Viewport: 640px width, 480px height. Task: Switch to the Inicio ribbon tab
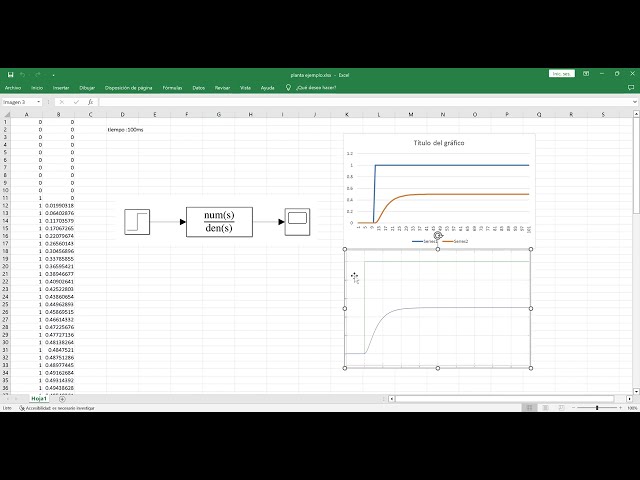click(37, 88)
